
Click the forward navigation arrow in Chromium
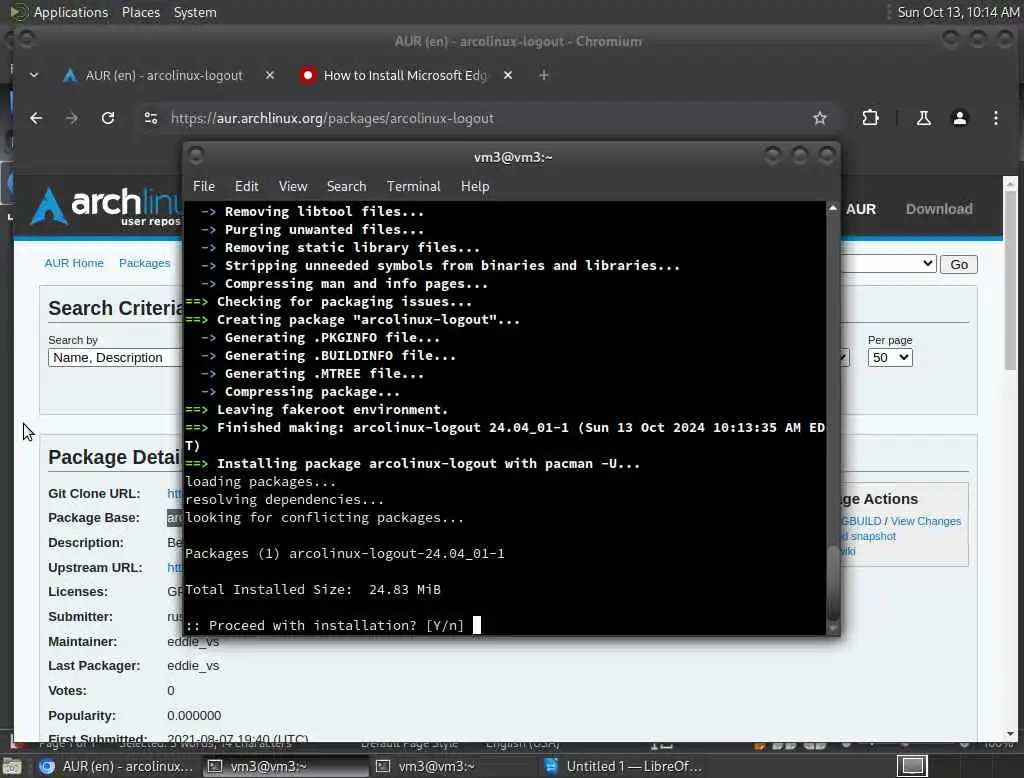pos(72,118)
